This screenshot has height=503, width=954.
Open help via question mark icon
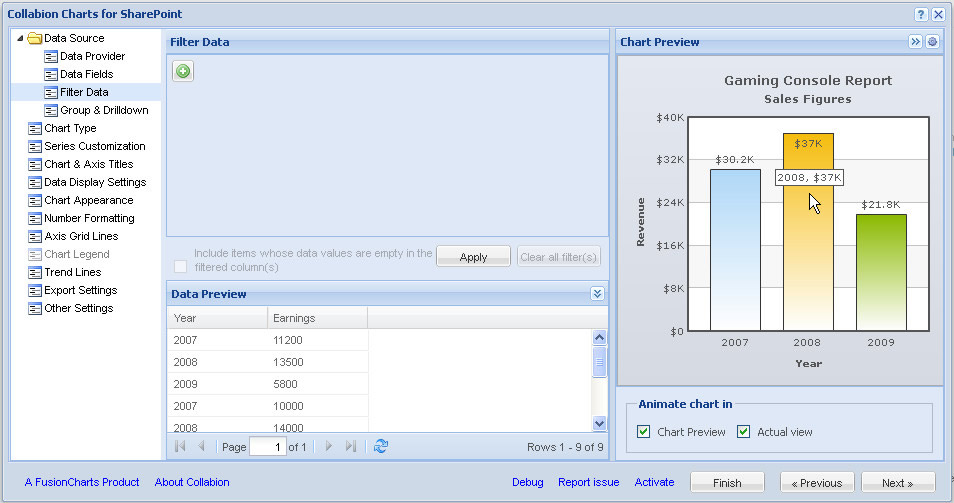921,15
